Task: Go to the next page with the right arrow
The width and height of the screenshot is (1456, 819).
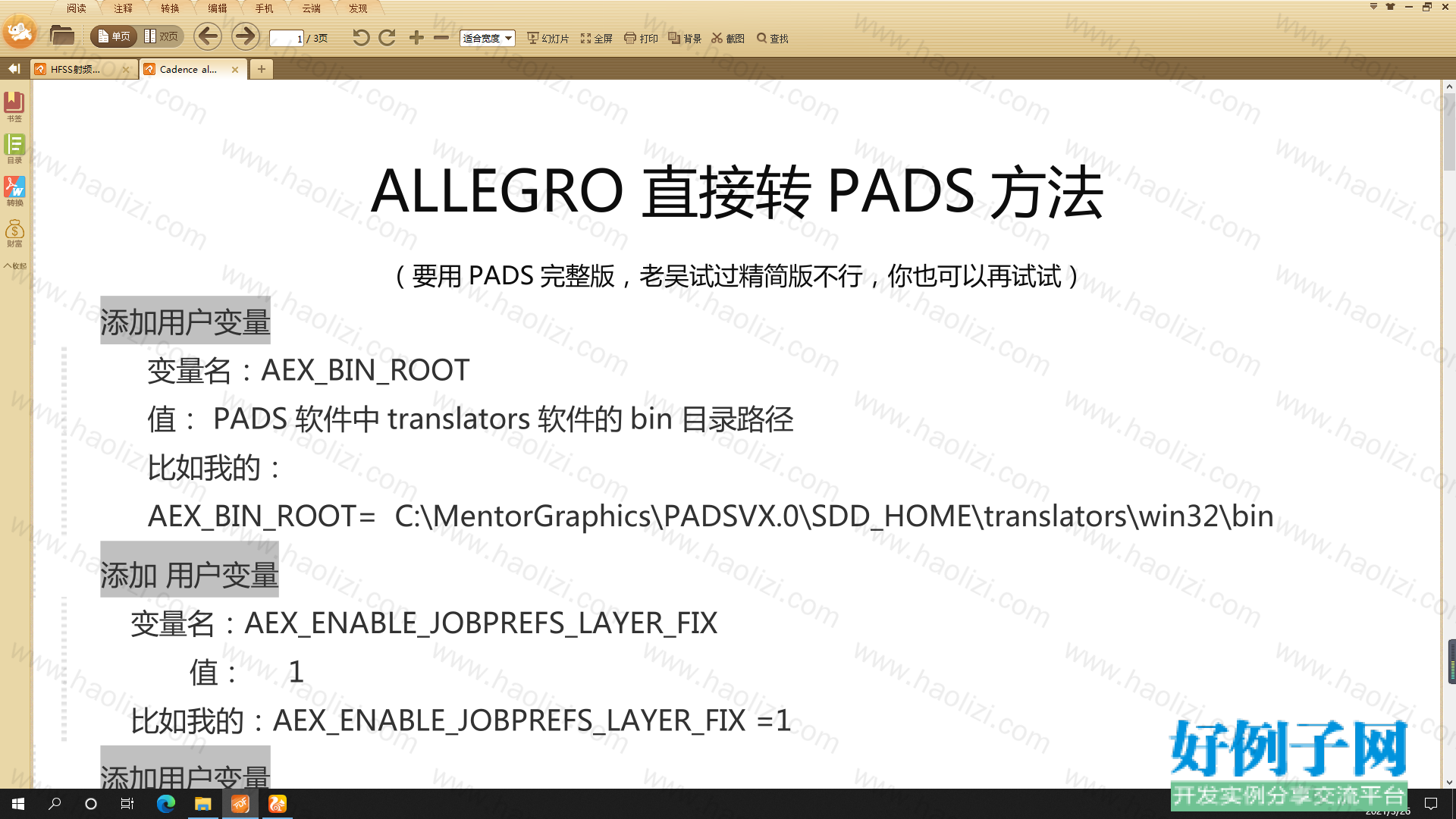Action: [x=245, y=36]
